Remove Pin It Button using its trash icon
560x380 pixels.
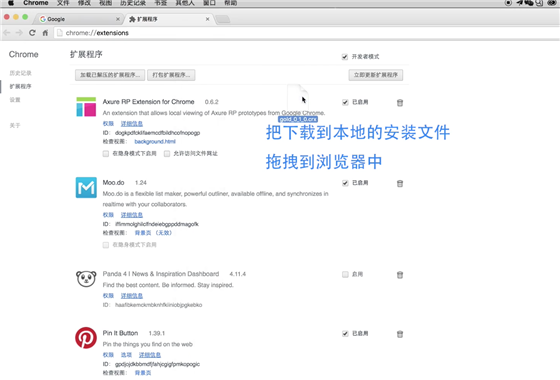400,334
